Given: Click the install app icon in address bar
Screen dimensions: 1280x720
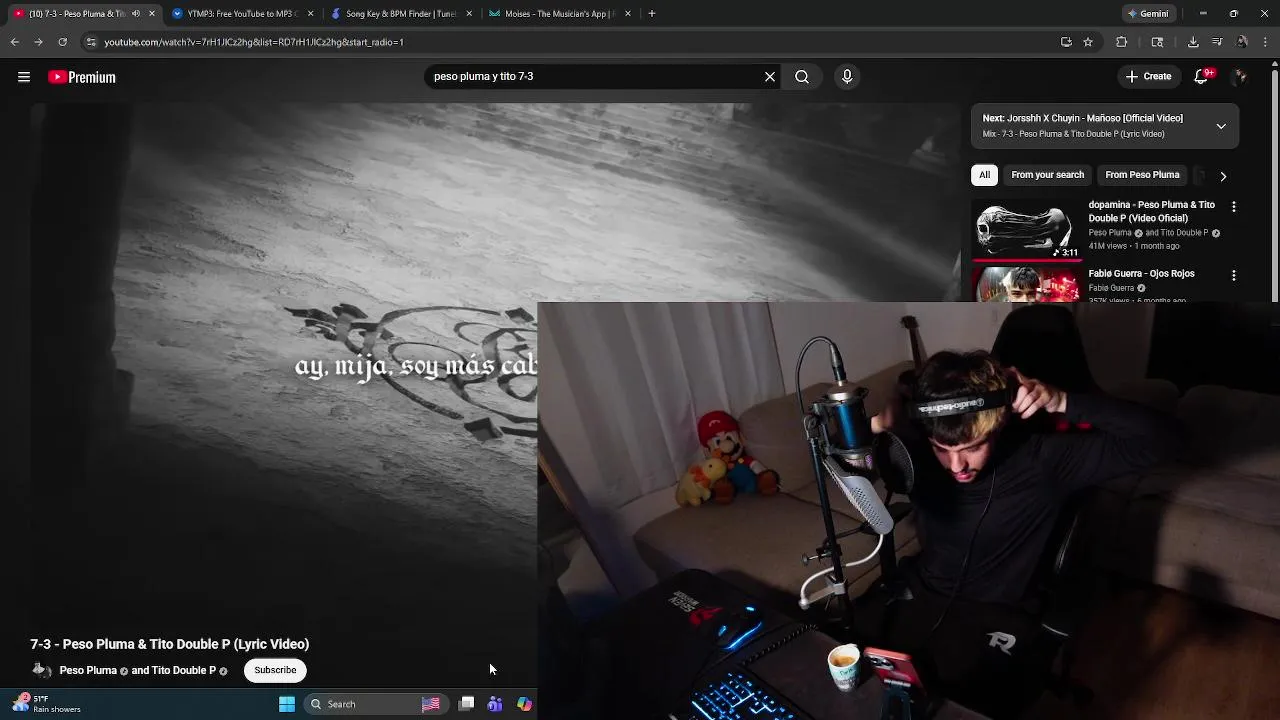Looking at the screenshot, I should click(x=1066, y=42).
